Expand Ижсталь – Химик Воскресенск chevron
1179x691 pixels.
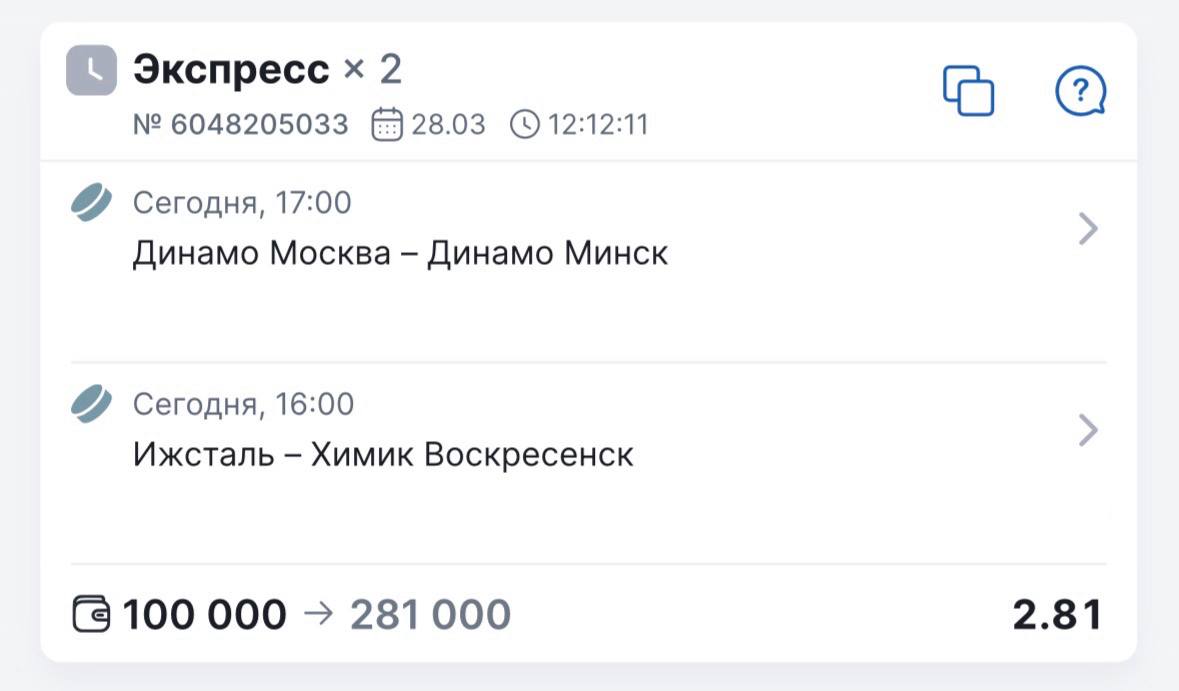(1088, 431)
